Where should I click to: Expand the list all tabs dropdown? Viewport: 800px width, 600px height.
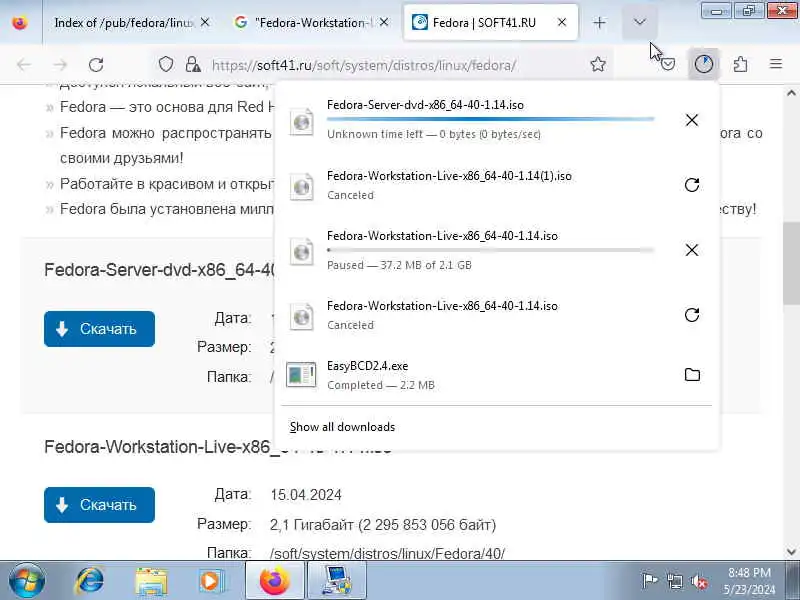click(640, 22)
